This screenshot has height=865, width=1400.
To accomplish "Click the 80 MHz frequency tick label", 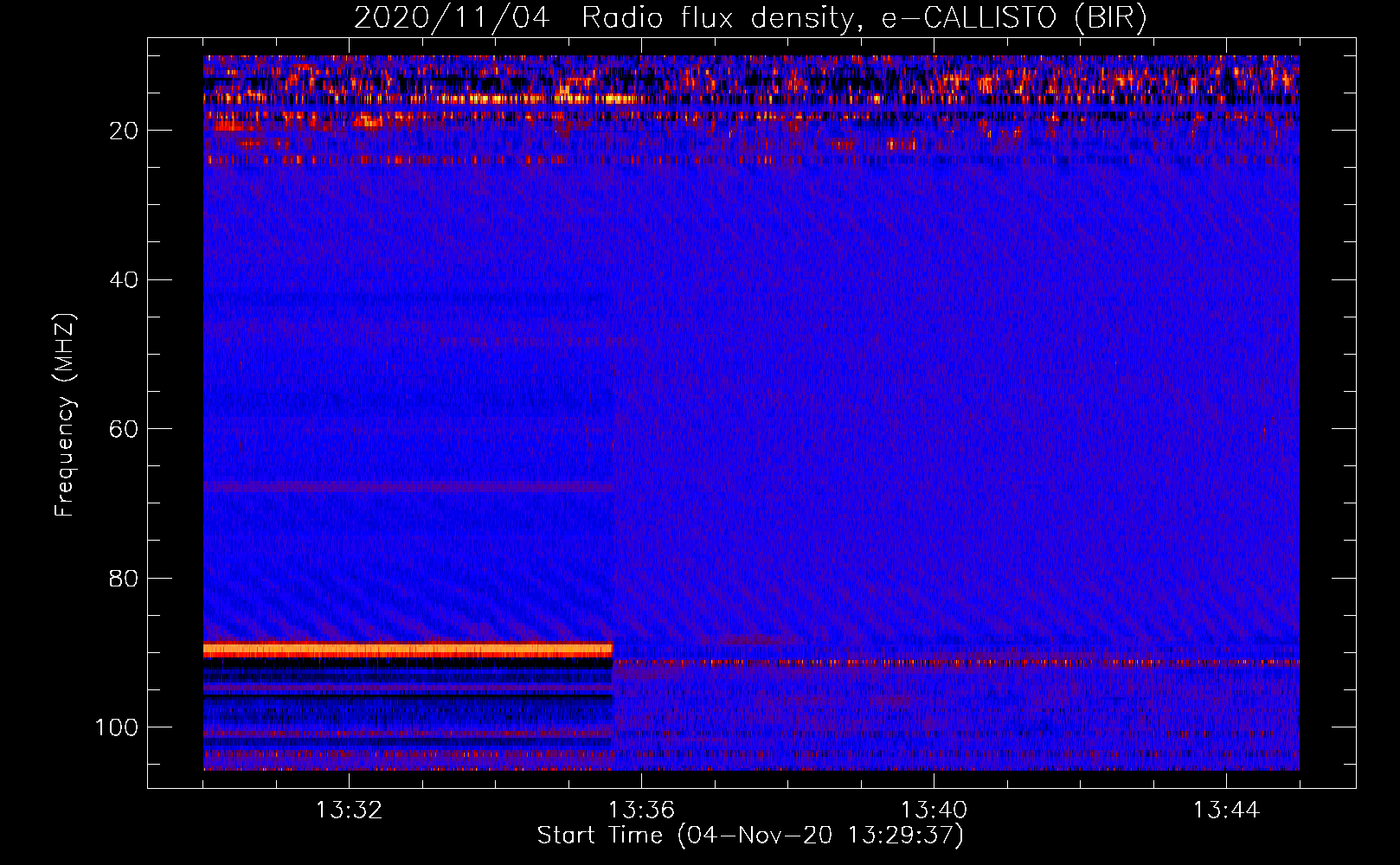I will (124, 578).
